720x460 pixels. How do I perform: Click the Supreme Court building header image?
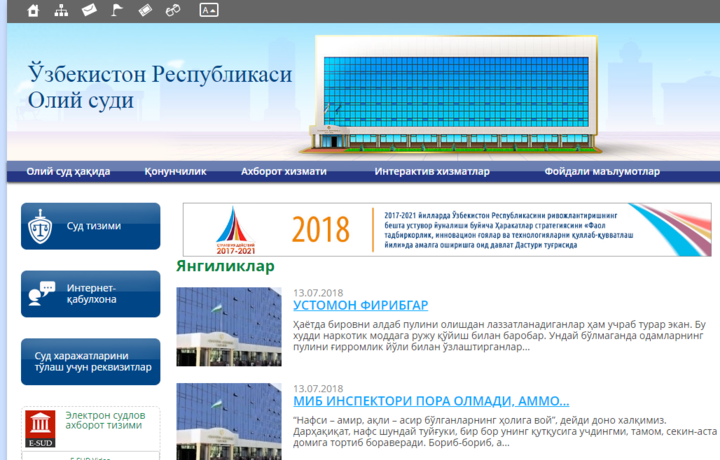coord(451,95)
